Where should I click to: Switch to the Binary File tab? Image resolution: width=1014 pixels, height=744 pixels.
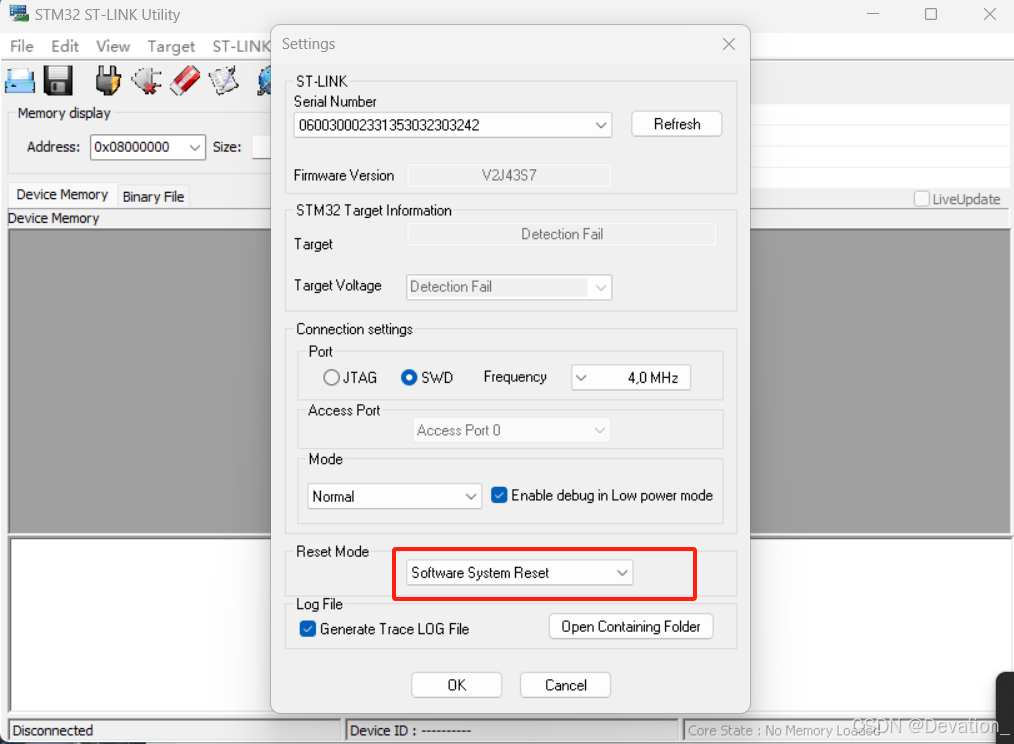point(153,197)
